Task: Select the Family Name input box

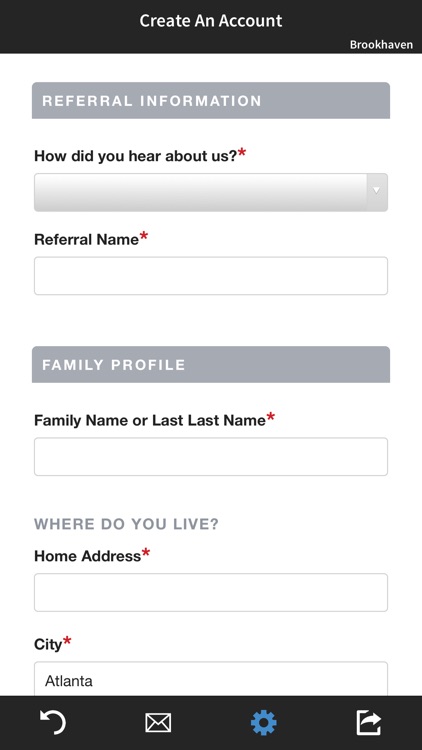Action: point(211,457)
